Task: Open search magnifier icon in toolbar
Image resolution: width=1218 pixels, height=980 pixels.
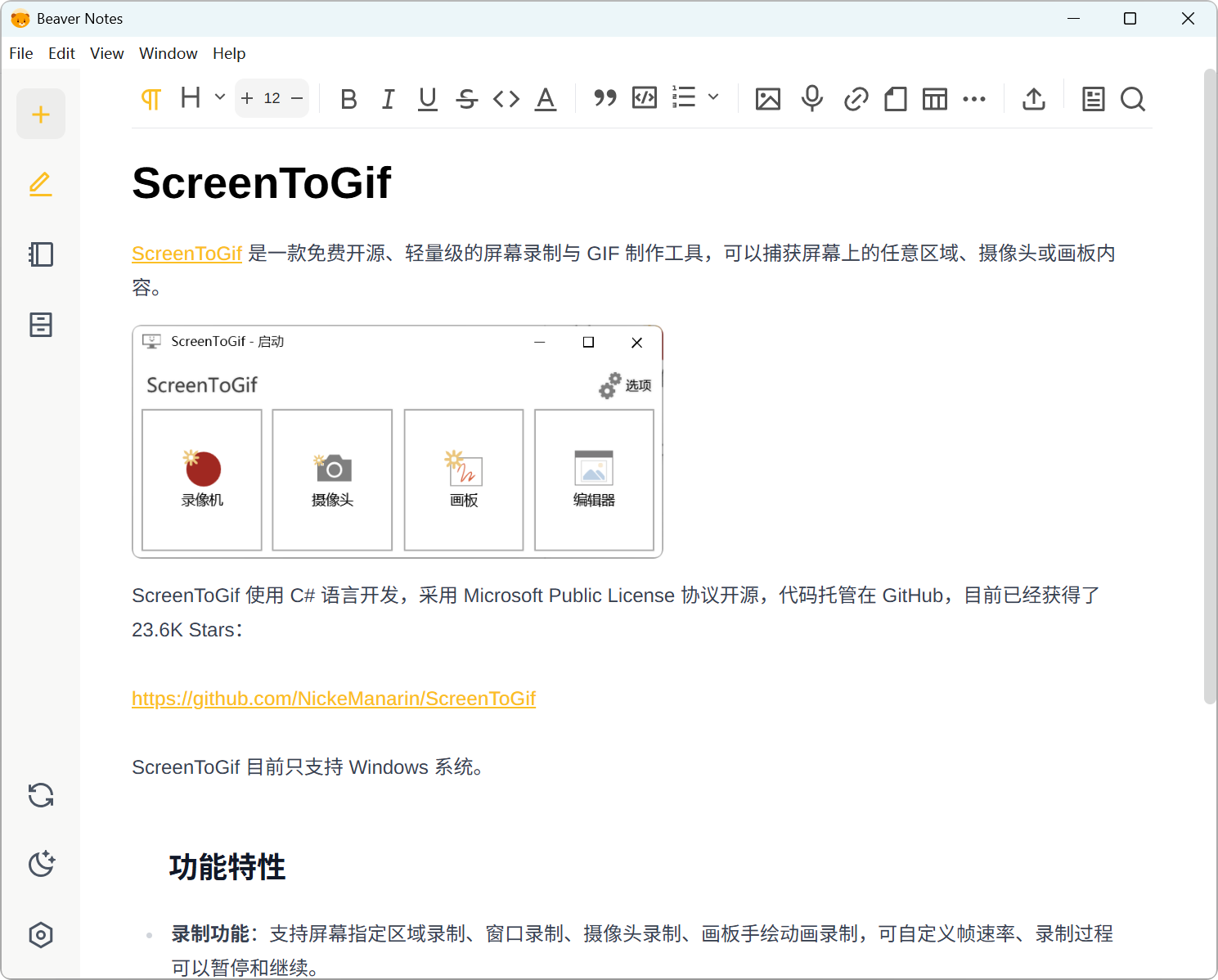Action: coord(1133,99)
